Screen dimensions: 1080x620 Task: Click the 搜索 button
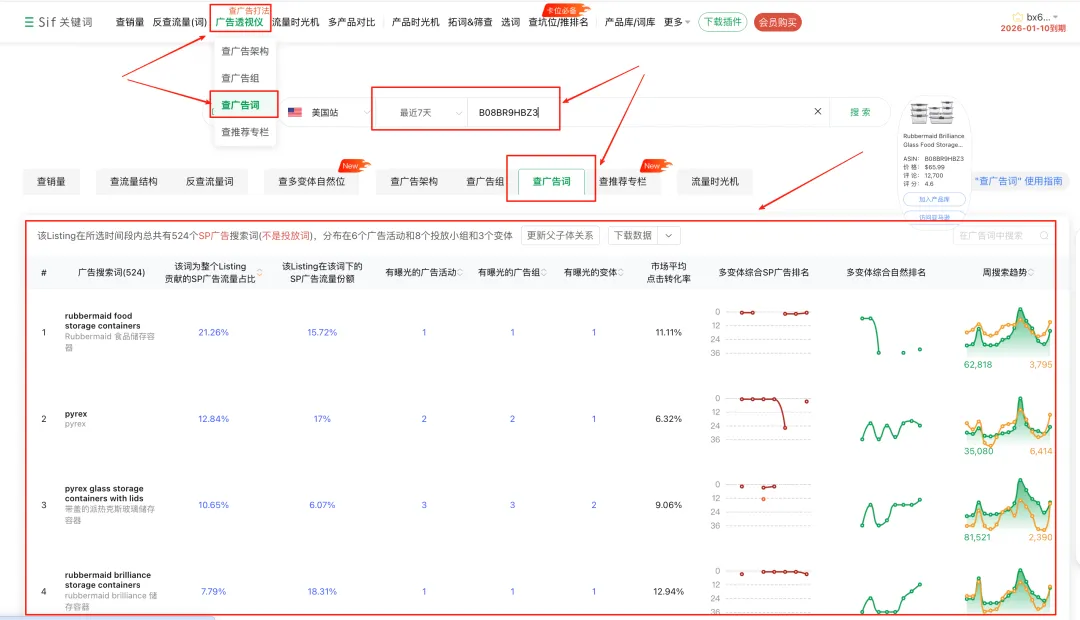[x=860, y=112]
